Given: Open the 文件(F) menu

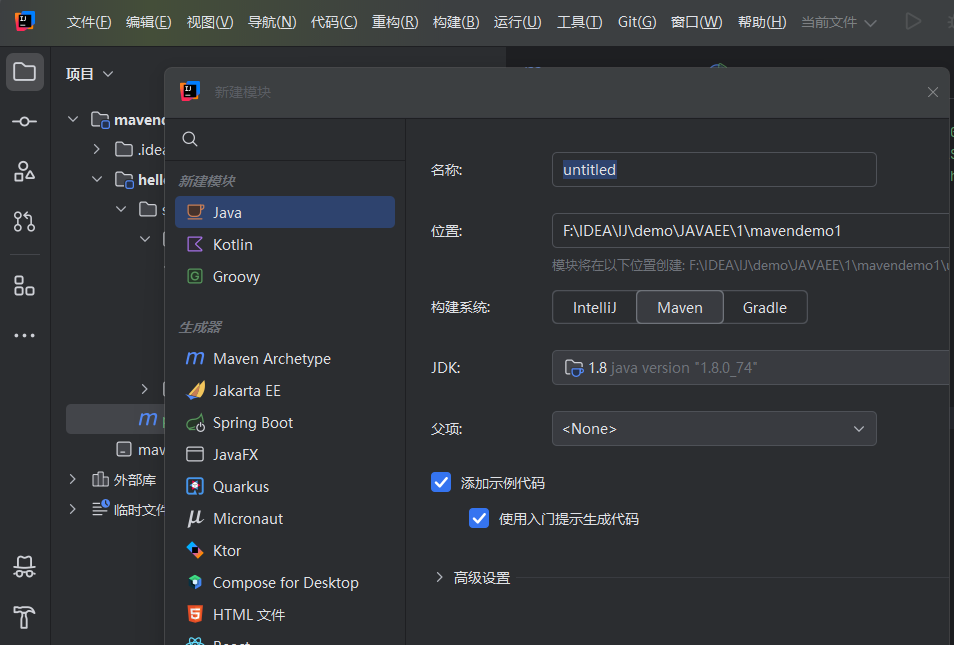Looking at the screenshot, I should (89, 22).
